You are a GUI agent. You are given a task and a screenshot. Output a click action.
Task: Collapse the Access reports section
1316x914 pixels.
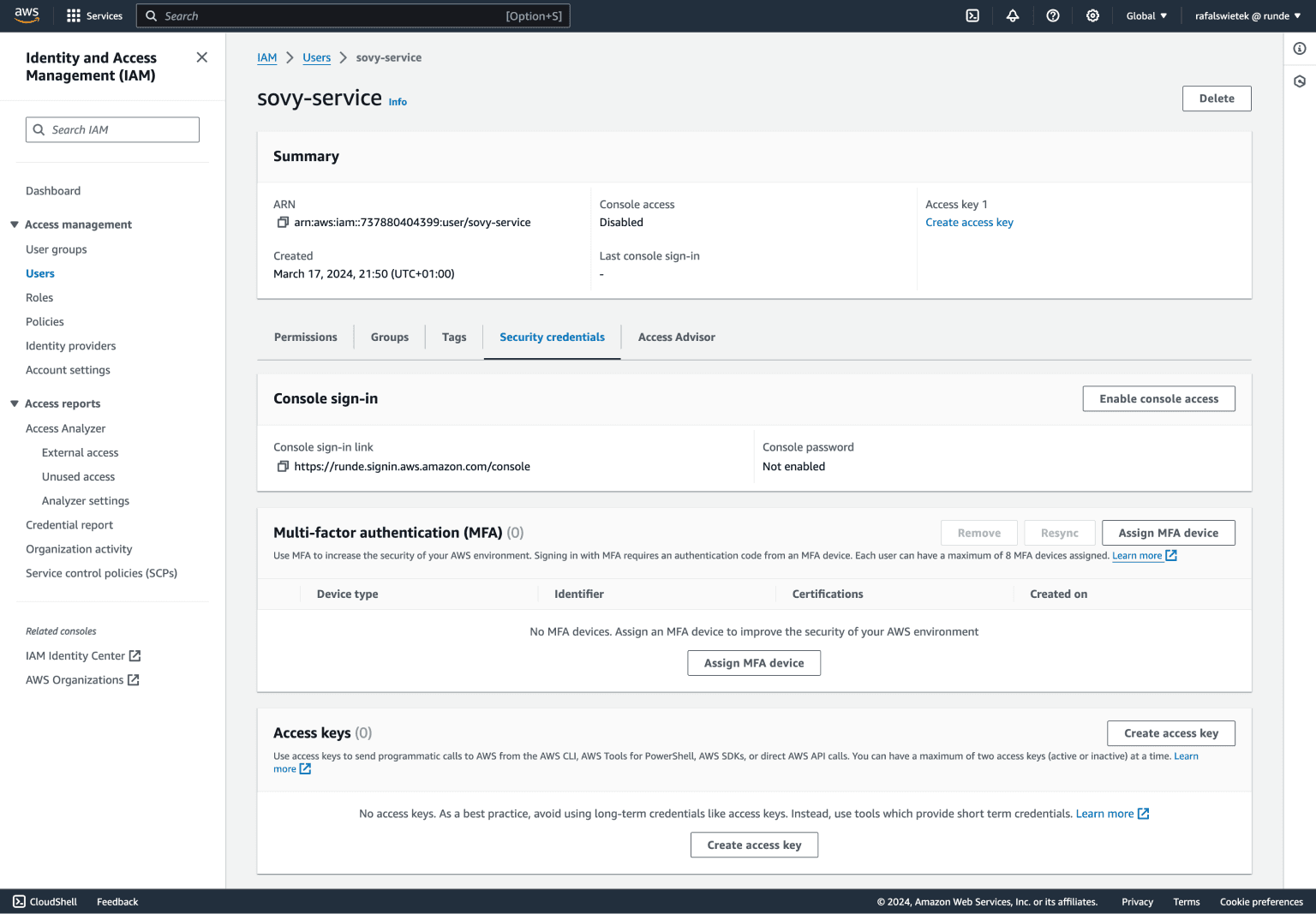click(x=14, y=403)
